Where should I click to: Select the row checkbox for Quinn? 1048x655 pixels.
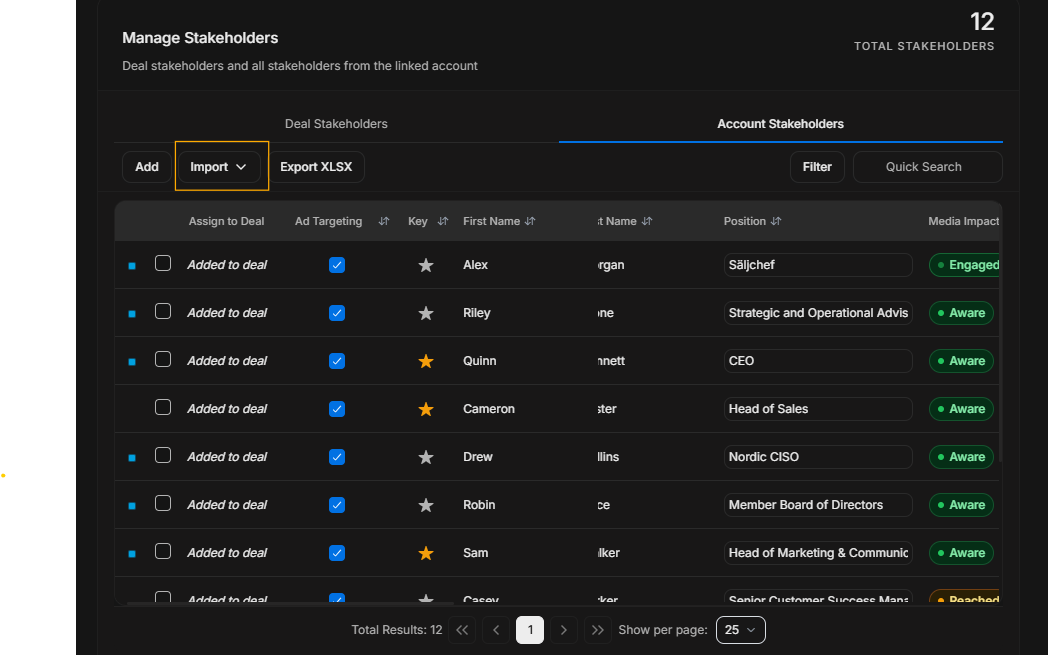(163, 360)
